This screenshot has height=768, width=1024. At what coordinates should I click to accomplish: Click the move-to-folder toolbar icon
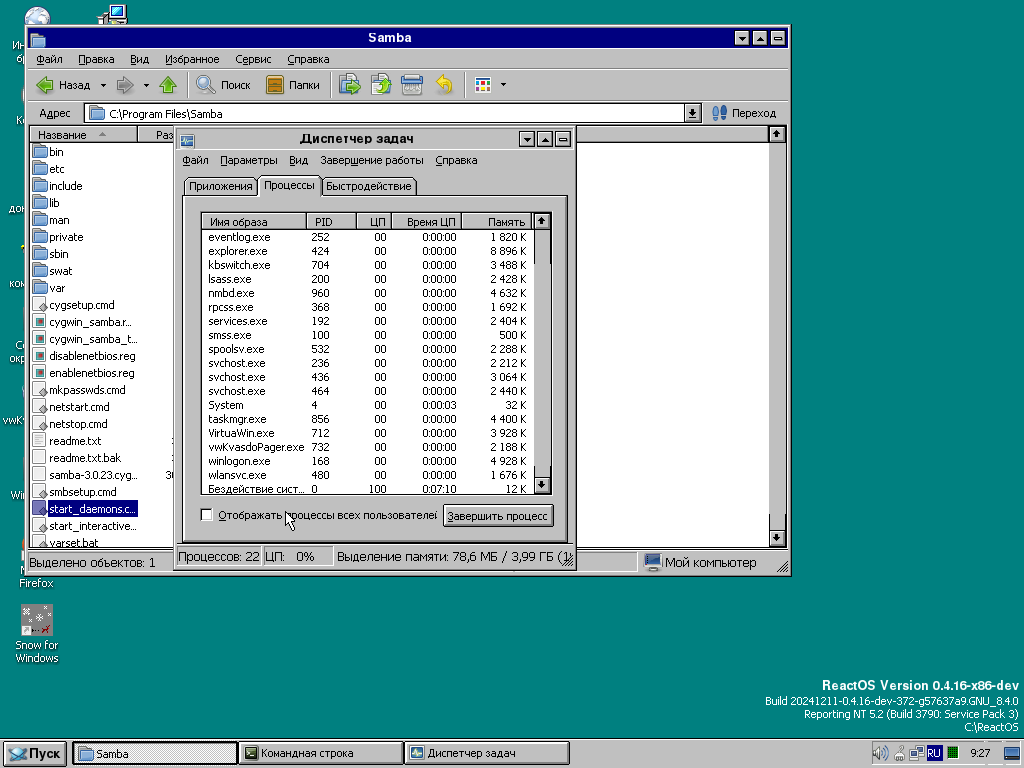tap(349, 85)
